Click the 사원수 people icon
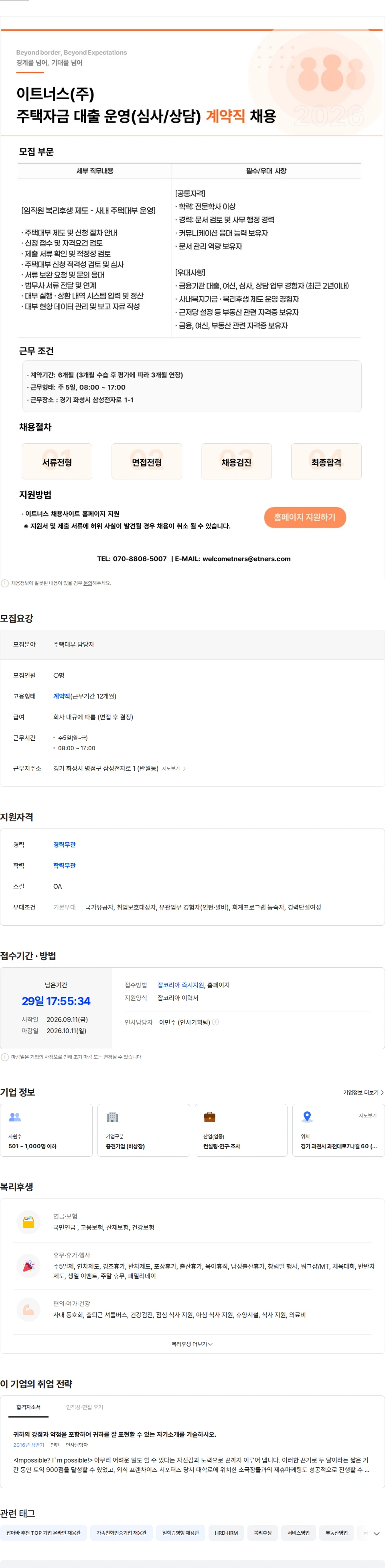Screen dimensions: 385x1568 coord(14,1117)
